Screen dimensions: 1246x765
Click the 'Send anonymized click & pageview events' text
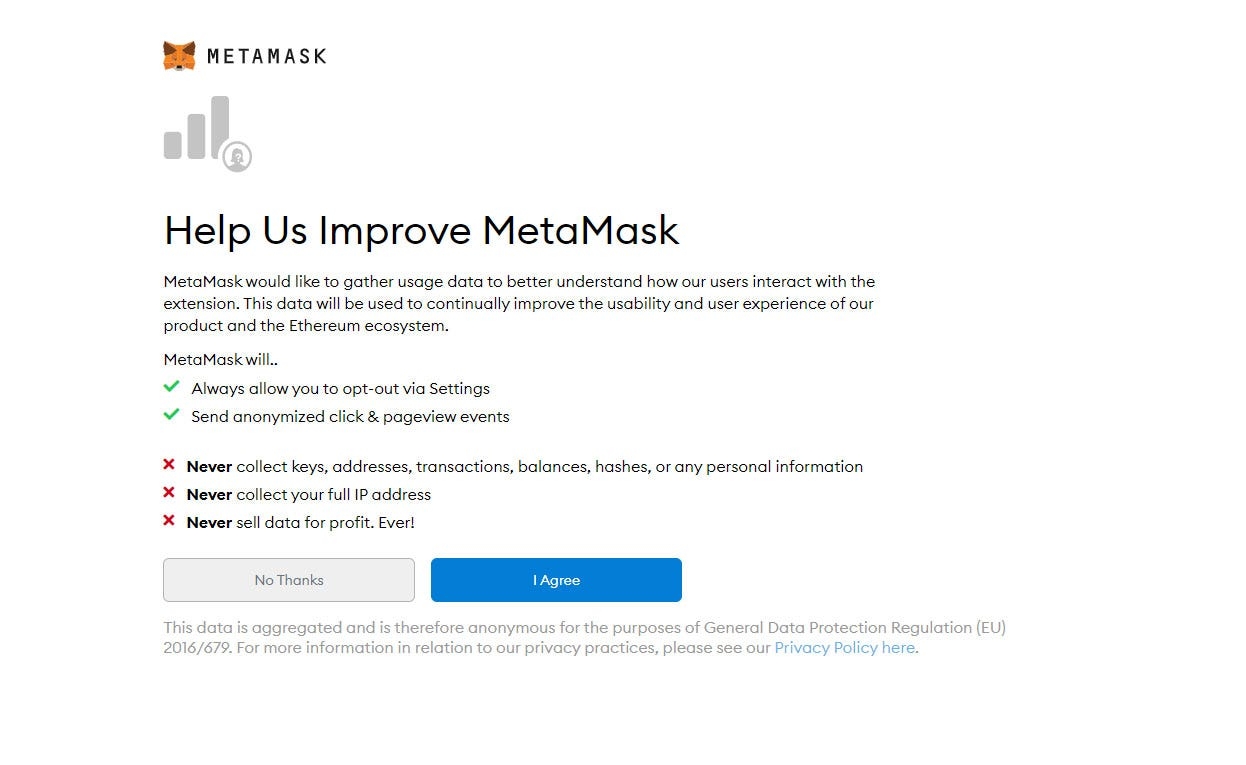(350, 416)
